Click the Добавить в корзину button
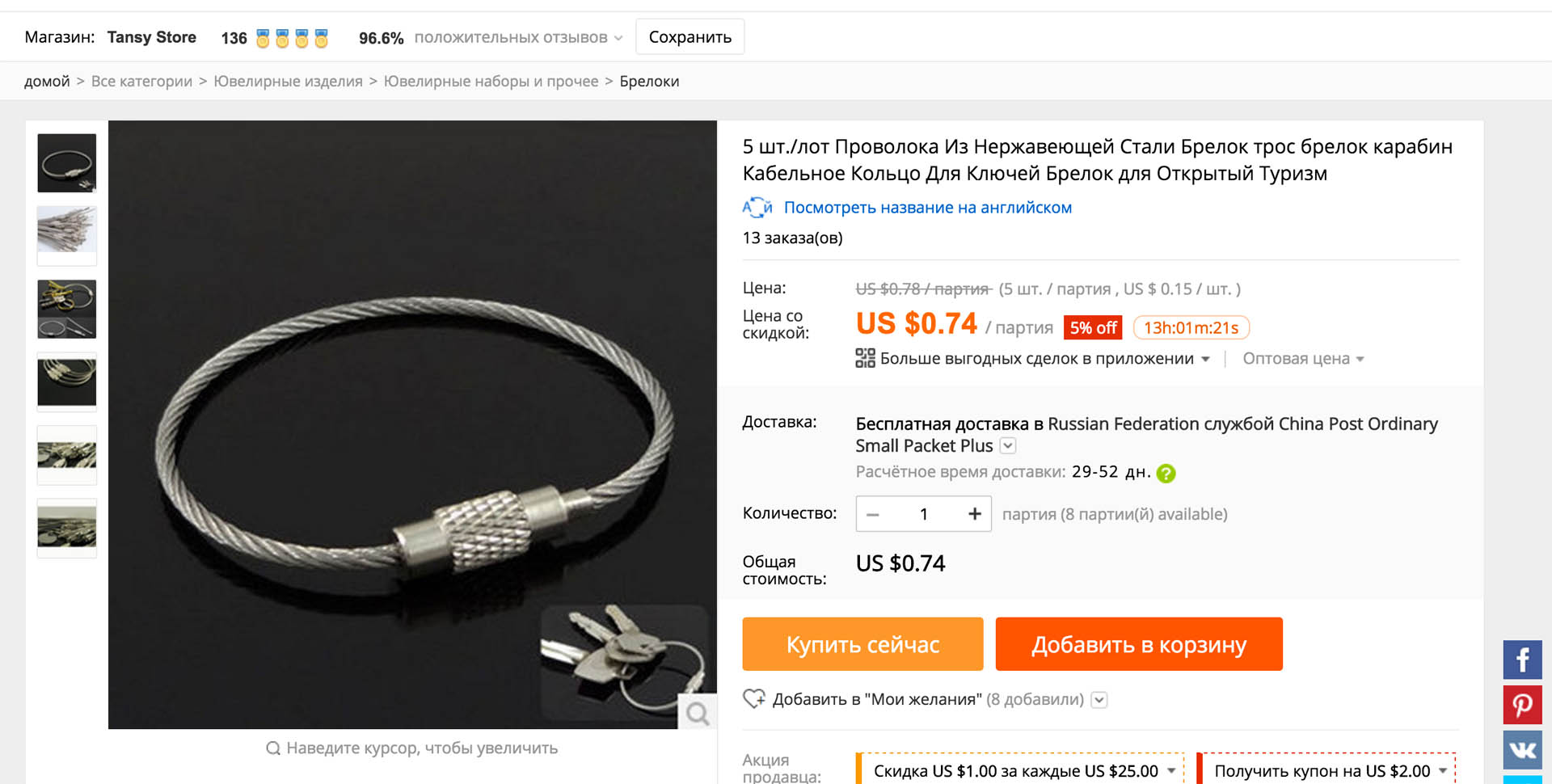Image resolution: width=1552 pixels, height=784 pixels. (1139, 644)
